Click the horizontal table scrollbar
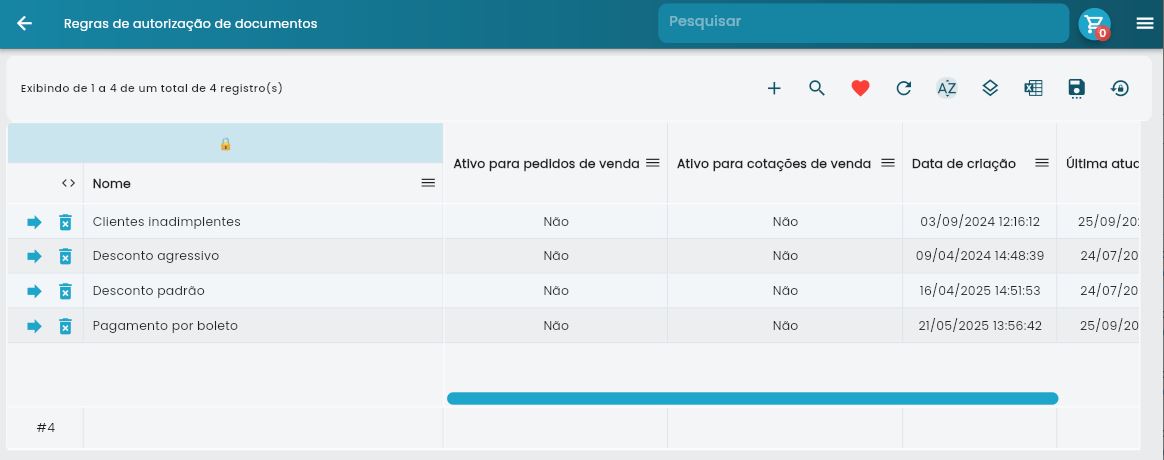The image size is (1164, 460). click(752, 398)
